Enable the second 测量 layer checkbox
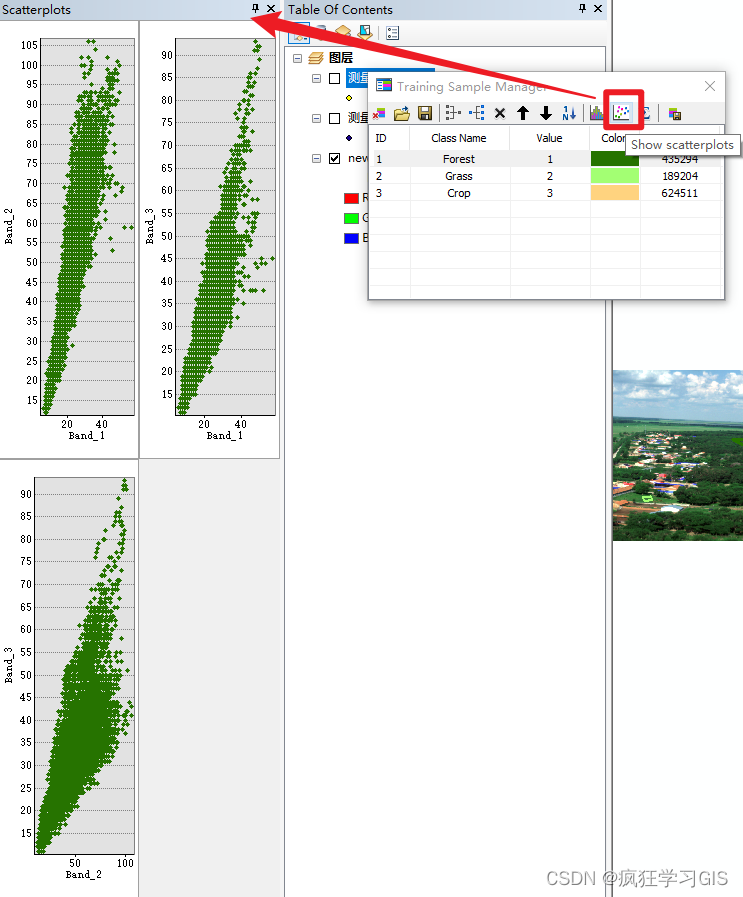 point(335,118)
